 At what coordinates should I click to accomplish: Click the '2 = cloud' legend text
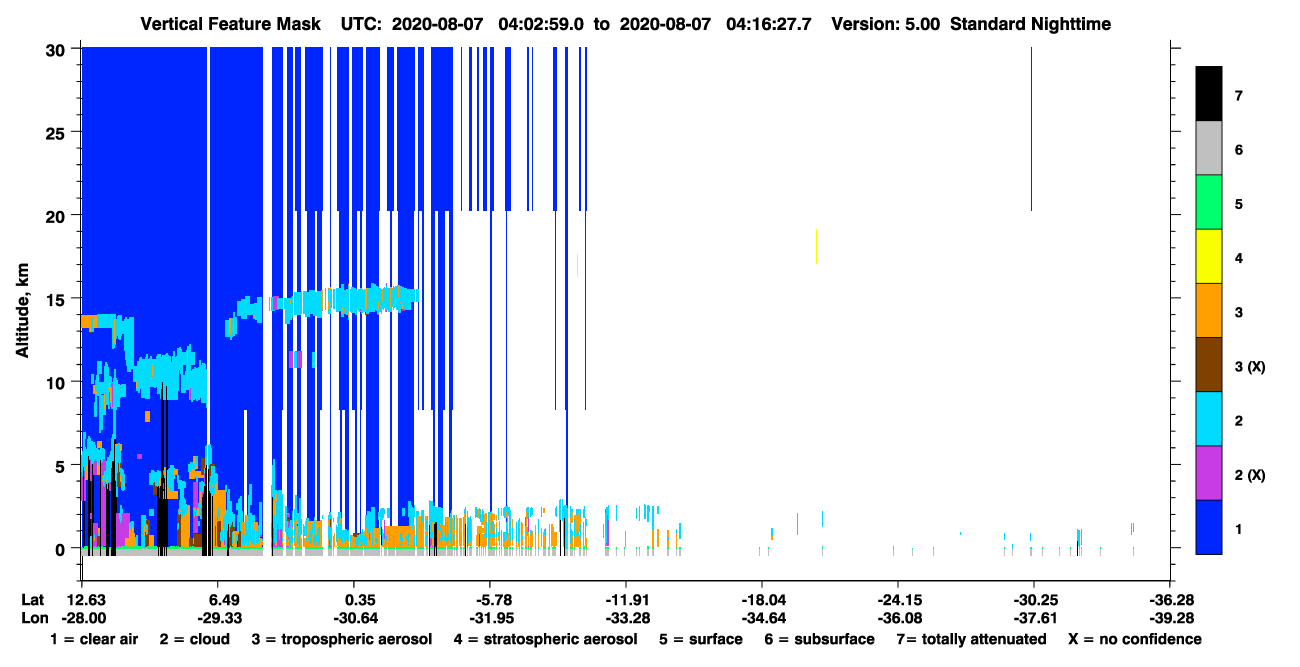click(x=194, y=639)
